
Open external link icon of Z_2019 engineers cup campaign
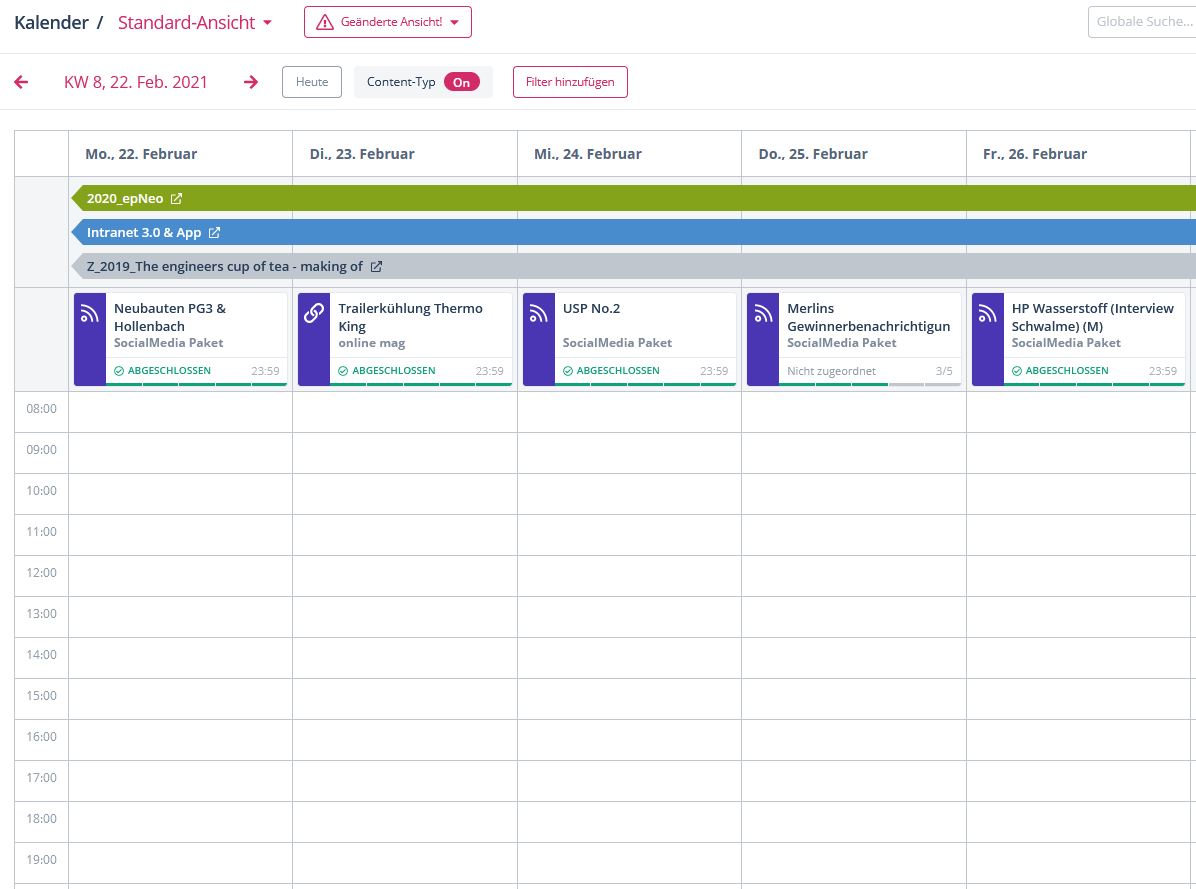tap(376, 267)
